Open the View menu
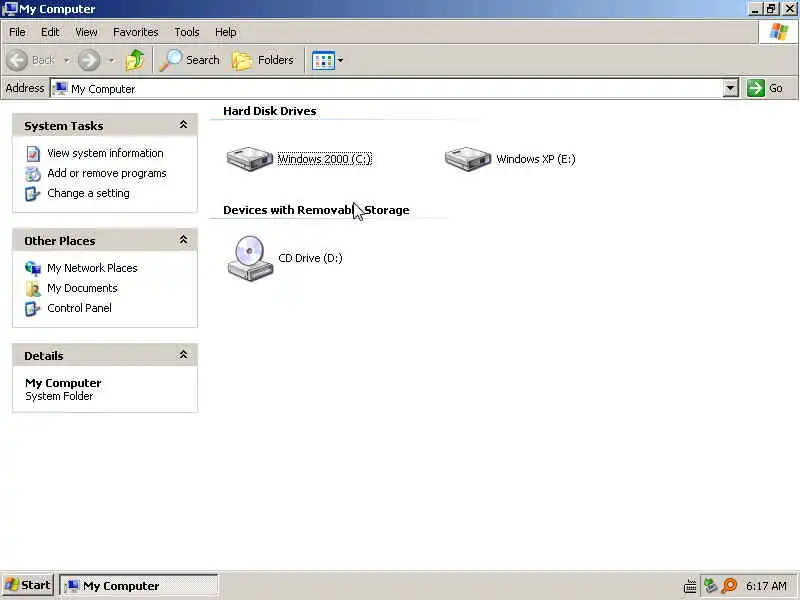 [86, 32]
